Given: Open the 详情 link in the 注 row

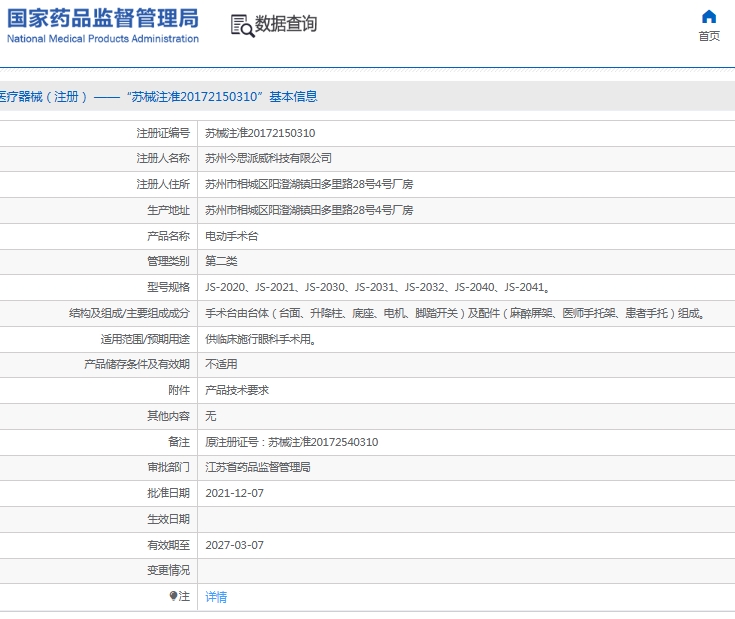Looking at the screenshot, I should coord(216,597).
